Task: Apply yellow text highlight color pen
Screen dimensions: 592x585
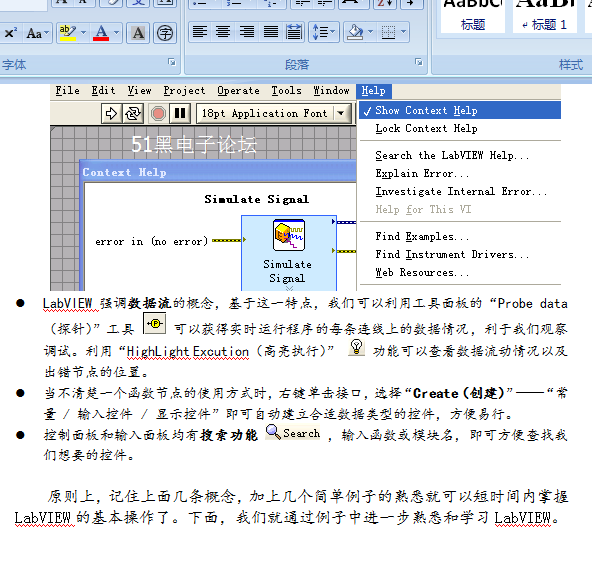Action: click(x=68, y=33)
